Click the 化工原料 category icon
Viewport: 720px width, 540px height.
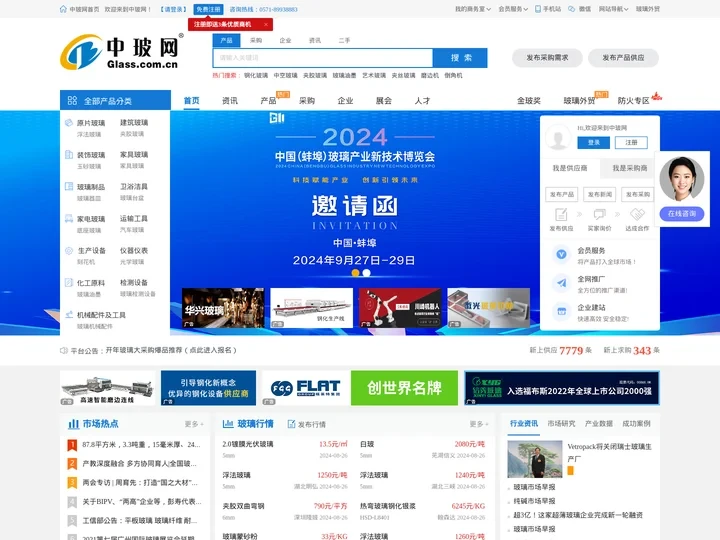[69, 282]
